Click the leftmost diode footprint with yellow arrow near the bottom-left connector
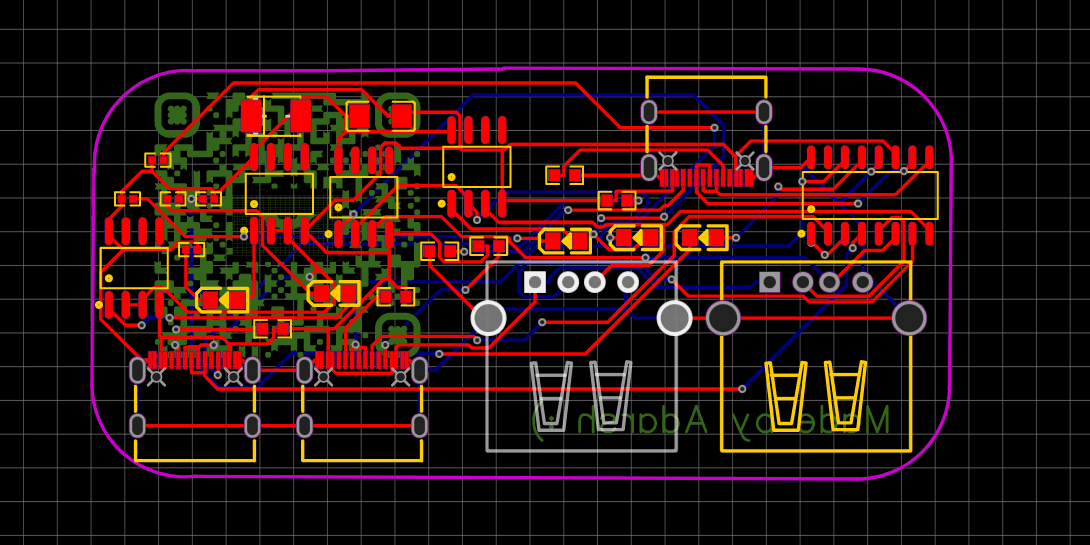 tap(222, 300)
